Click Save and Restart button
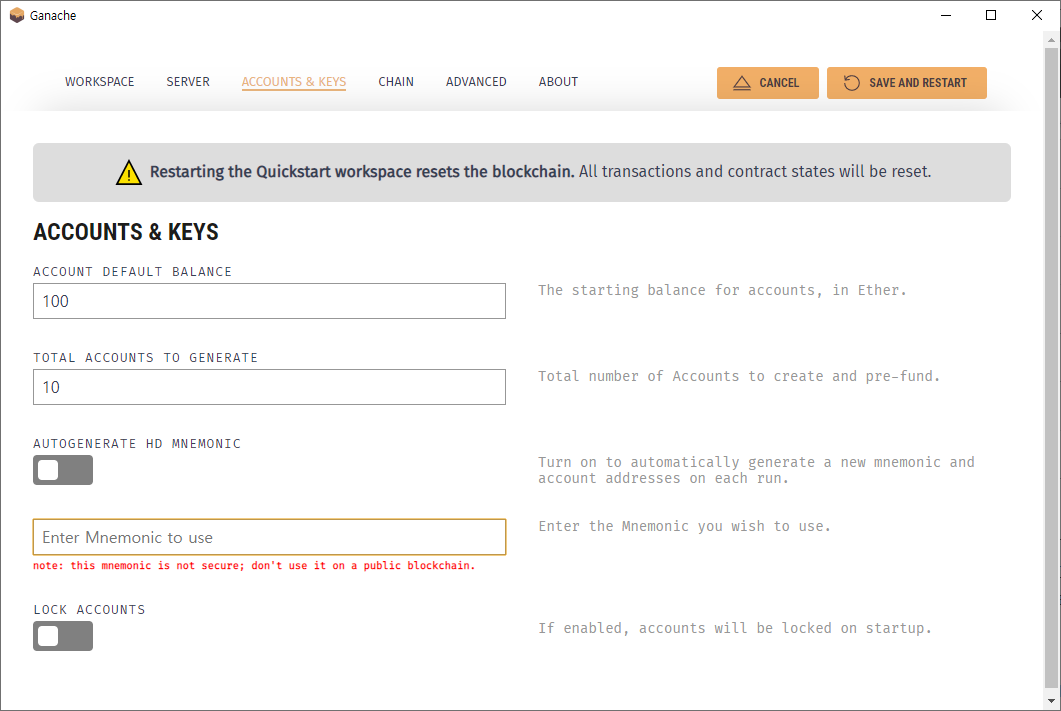The height and width of the screenshot is (711, 1061). (x=907, y=83)
